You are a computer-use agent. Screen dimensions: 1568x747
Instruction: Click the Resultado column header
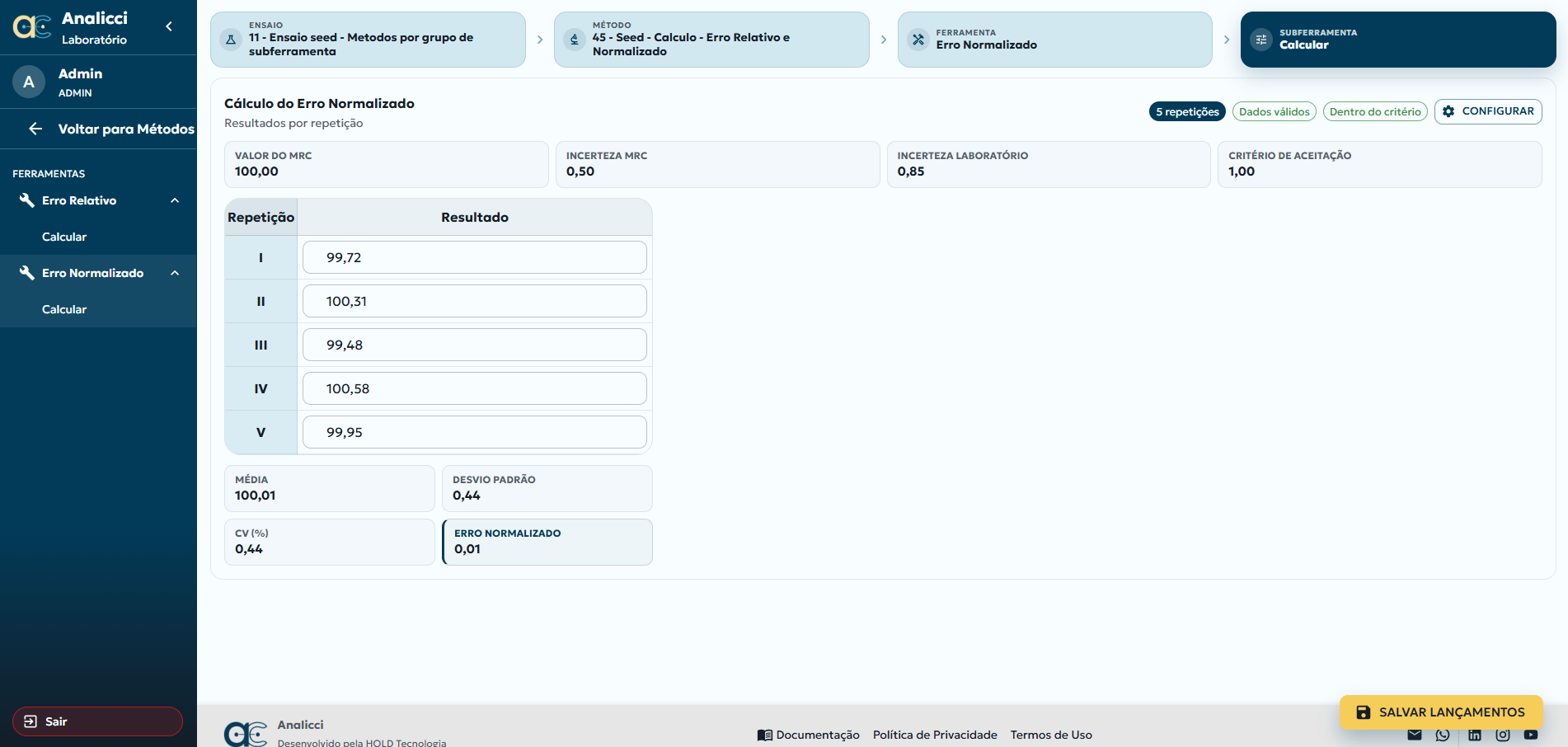coord(475,217)
